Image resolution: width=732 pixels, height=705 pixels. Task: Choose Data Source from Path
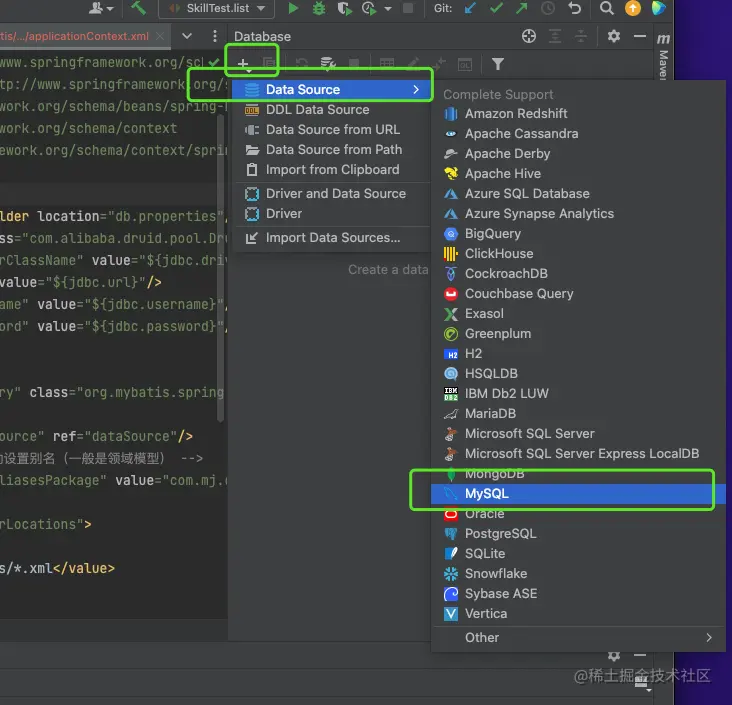(331, 150)
